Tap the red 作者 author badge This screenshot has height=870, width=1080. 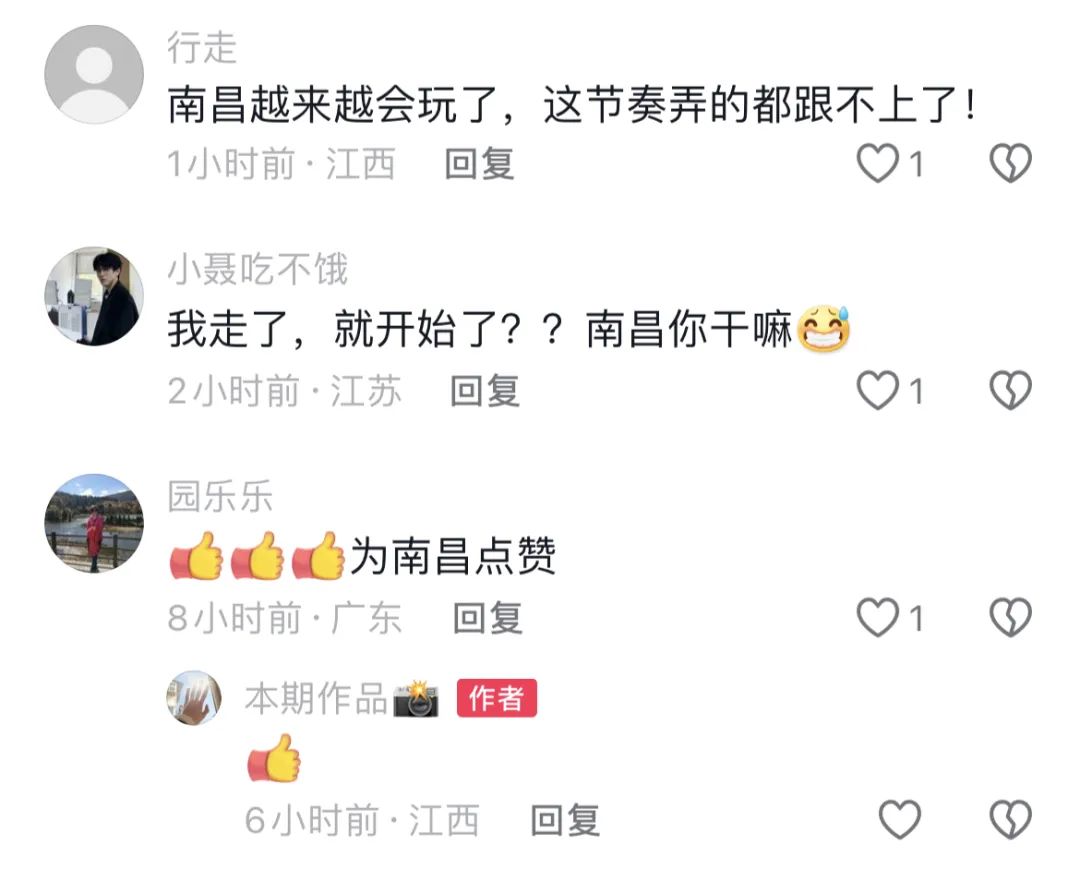(x=497, y=698)
